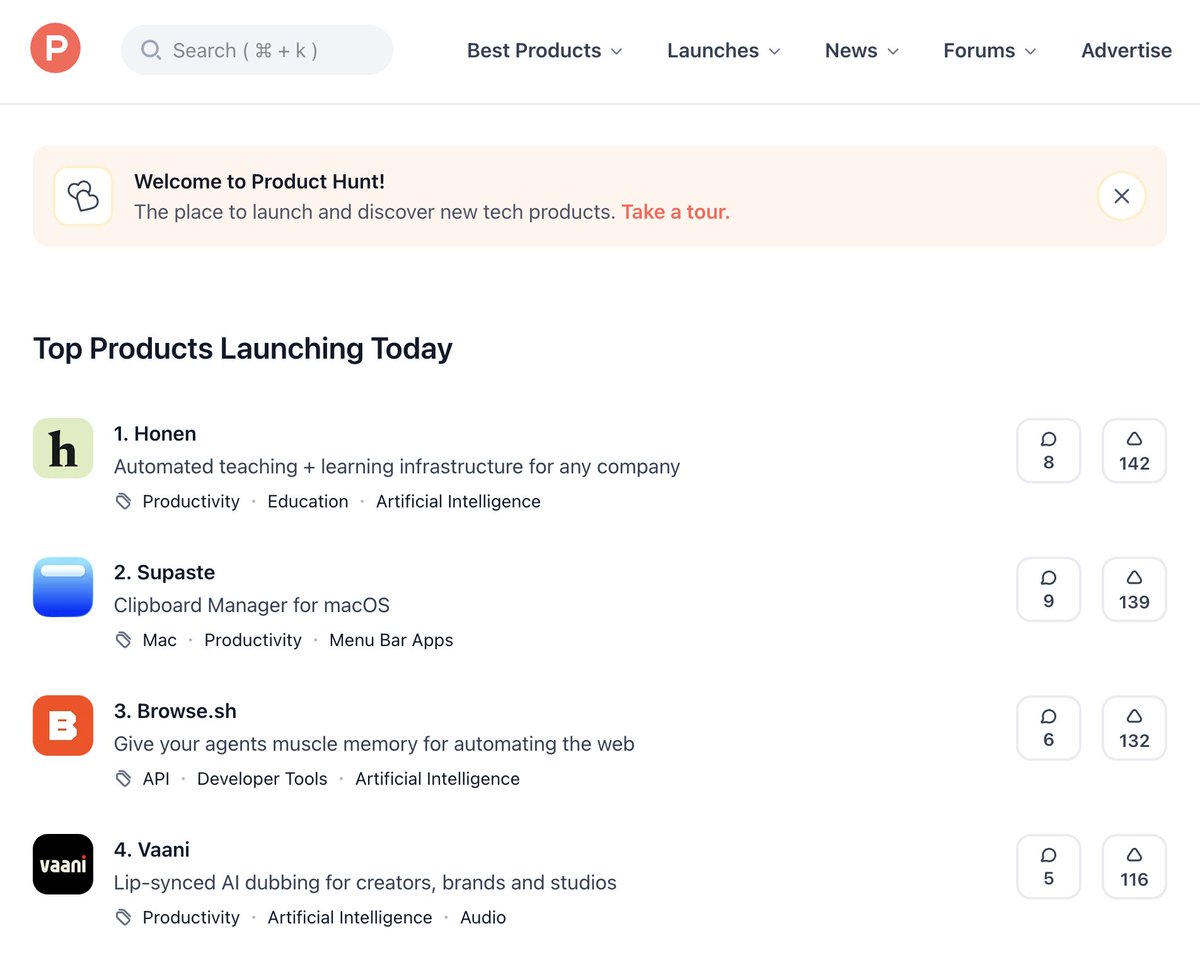Upvote Browse.sh with 132 votes

(x=1134, y=728)
